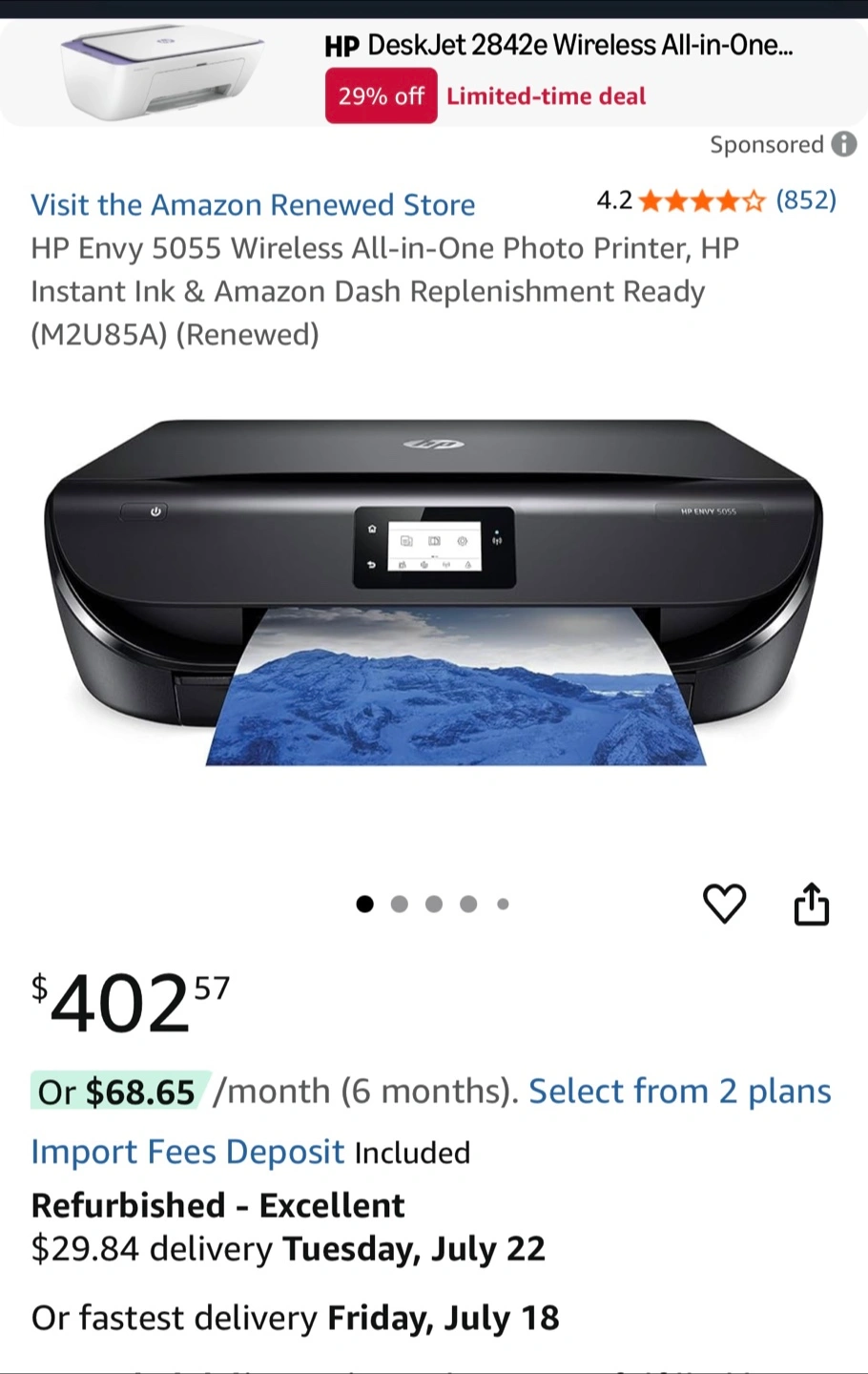This screenshot has height=1374, width=868.
Task: Open the Sponsored info icon
Action: 844,144
